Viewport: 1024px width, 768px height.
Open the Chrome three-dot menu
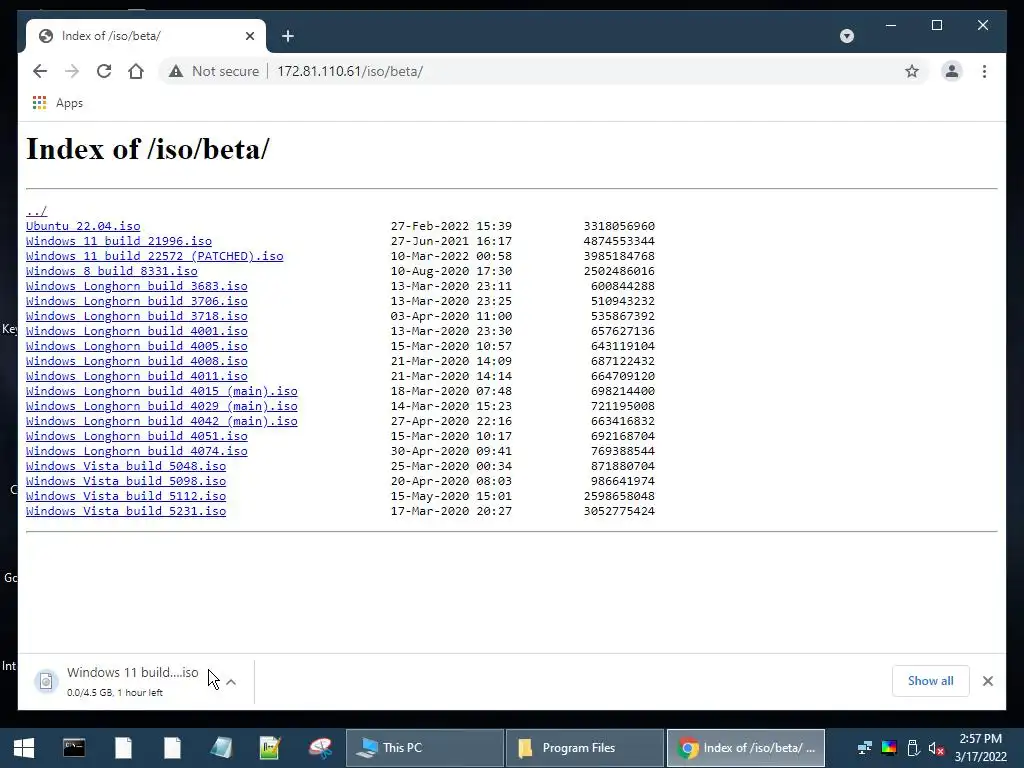coord(984,71)
